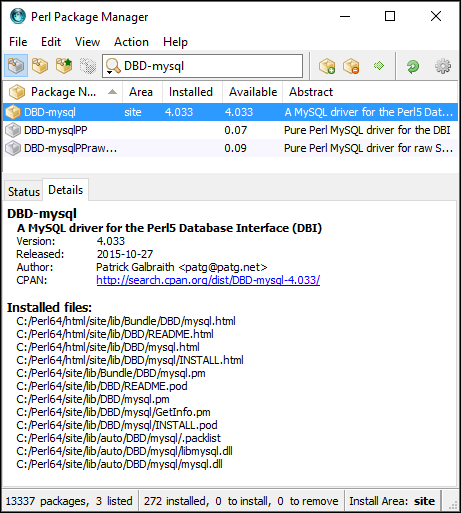
Task: Mark package for remove icon
Action: (x=351, y=66)
